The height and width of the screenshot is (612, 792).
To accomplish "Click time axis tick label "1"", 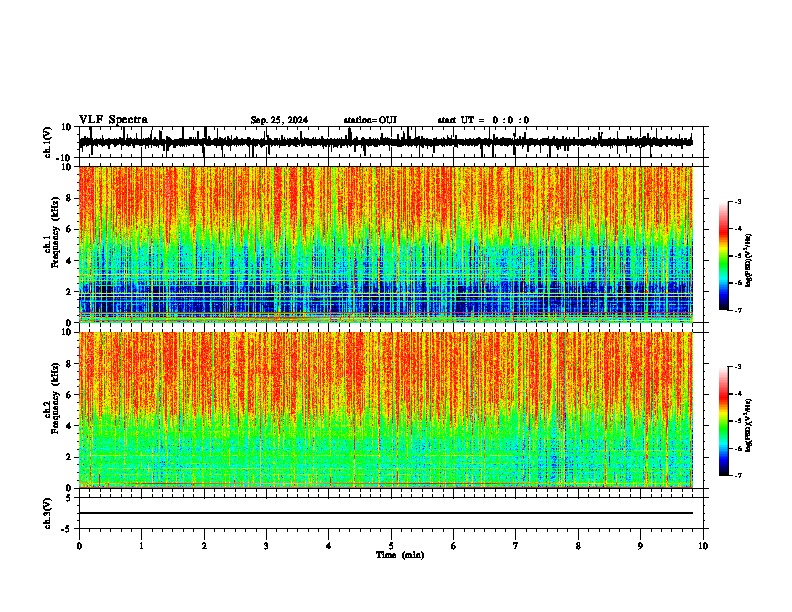I will point(141,546).
